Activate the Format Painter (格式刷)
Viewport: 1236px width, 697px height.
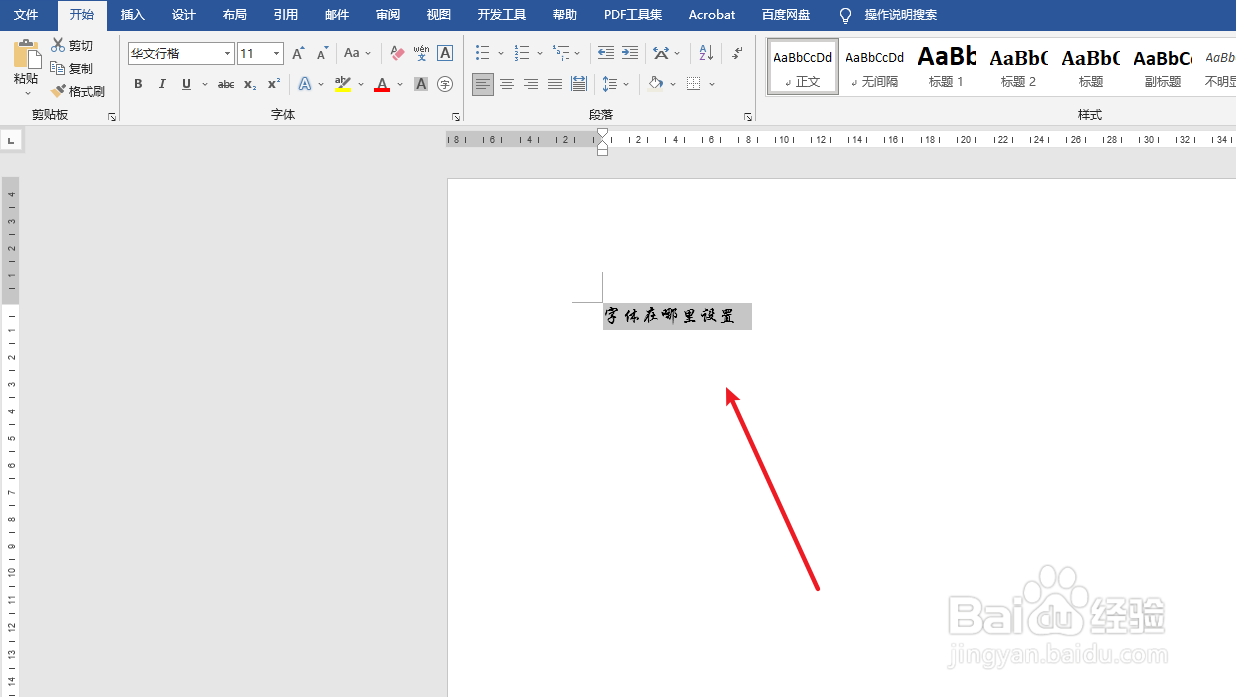coord(78,91)
